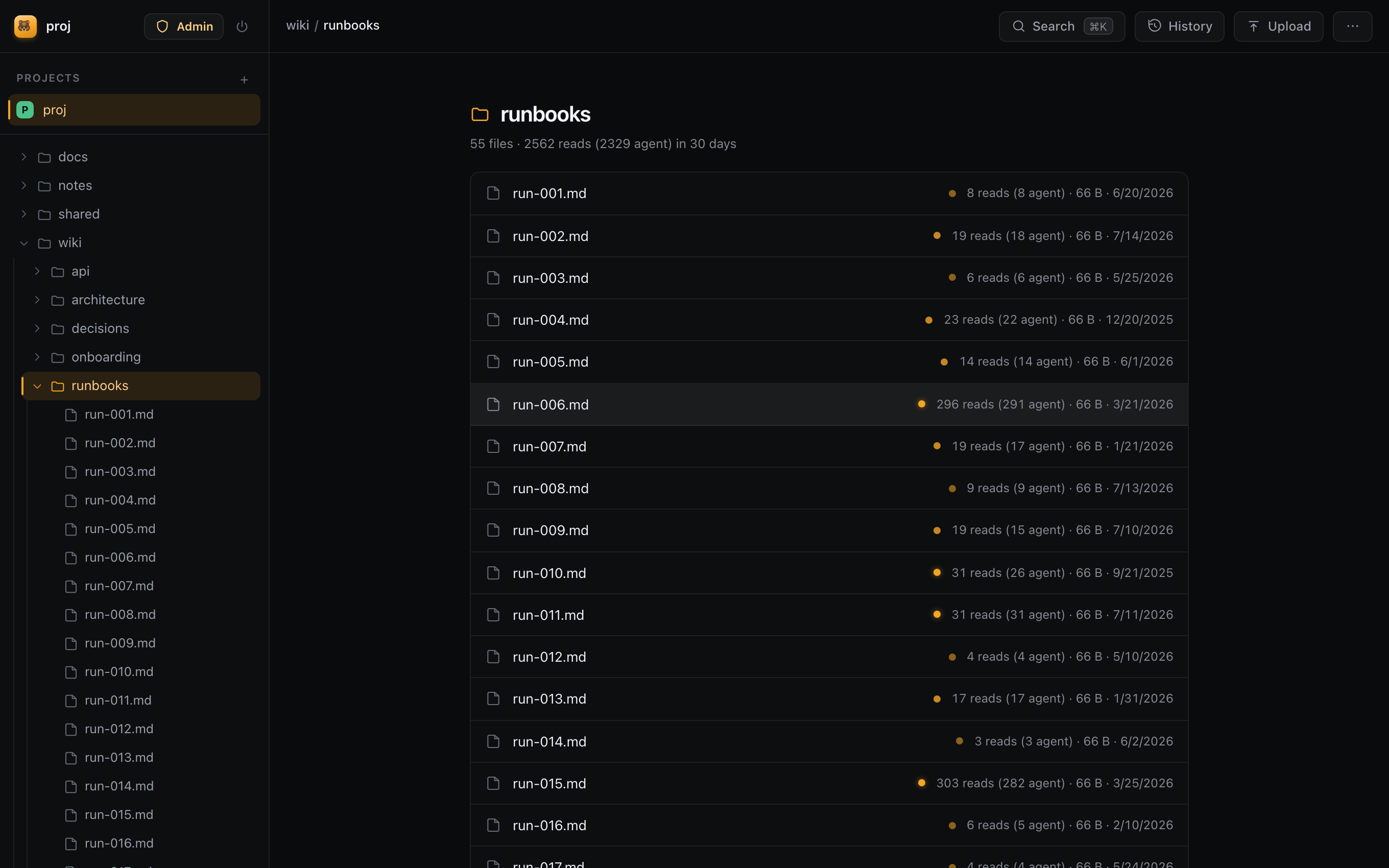Expand the architecture folder chevron
Viewport: 1389px width, 868px height.
click(37, 300)
